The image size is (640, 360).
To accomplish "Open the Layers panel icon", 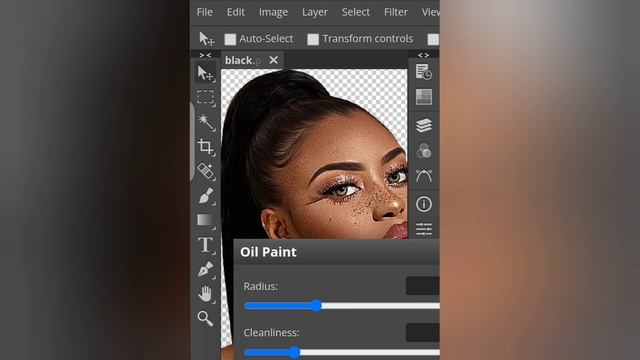I will pos(424,125).
